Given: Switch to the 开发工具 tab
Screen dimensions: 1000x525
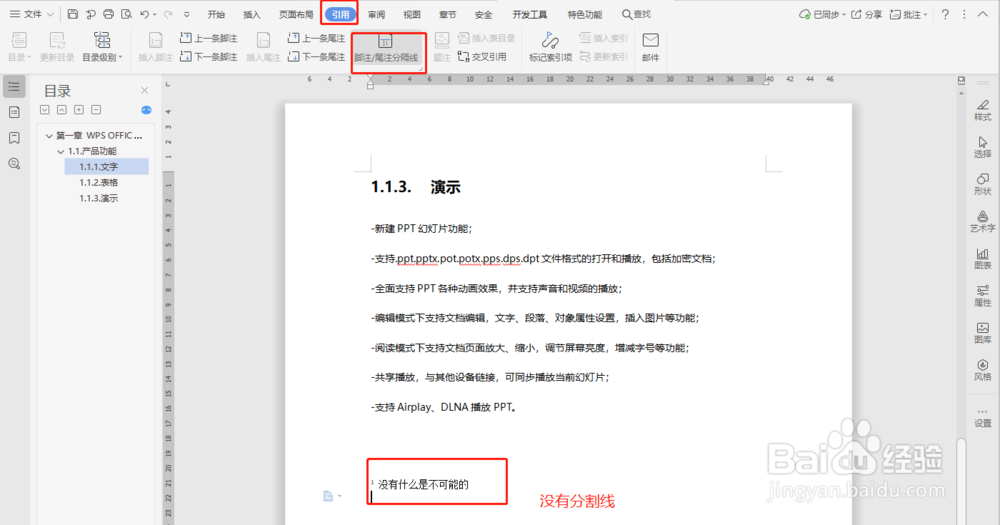Looking at the screenshot, I should click(530, 14).
